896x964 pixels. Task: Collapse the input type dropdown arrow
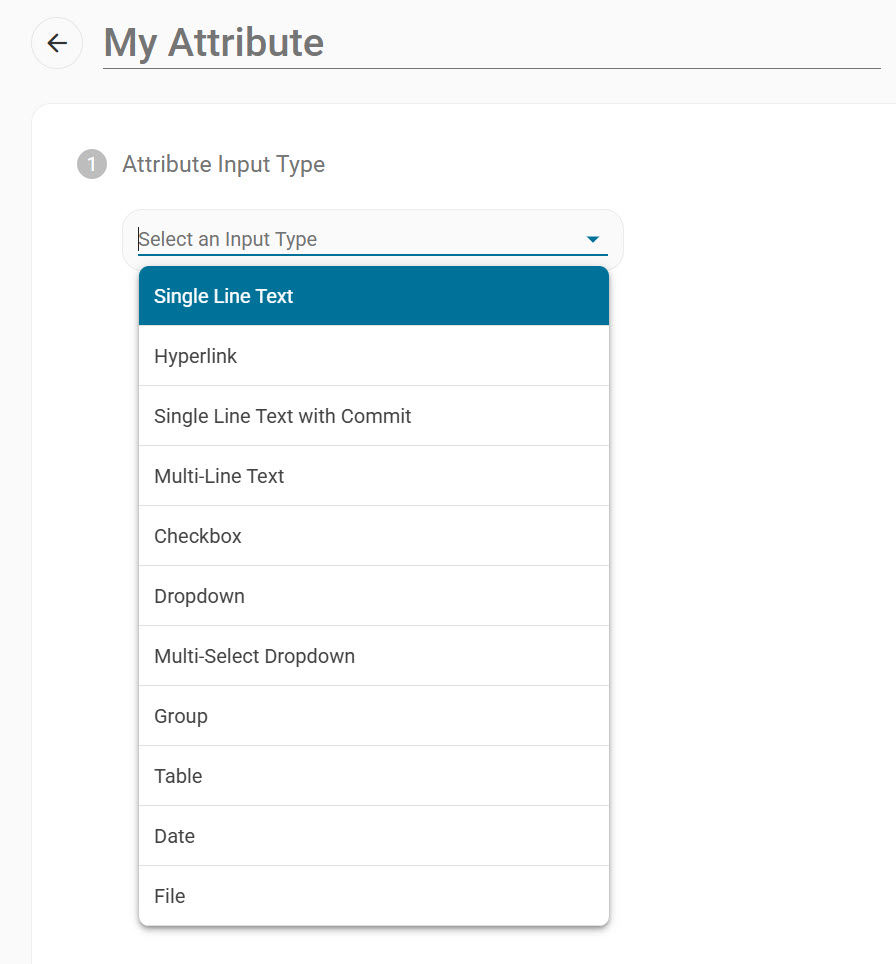(593, 239)
